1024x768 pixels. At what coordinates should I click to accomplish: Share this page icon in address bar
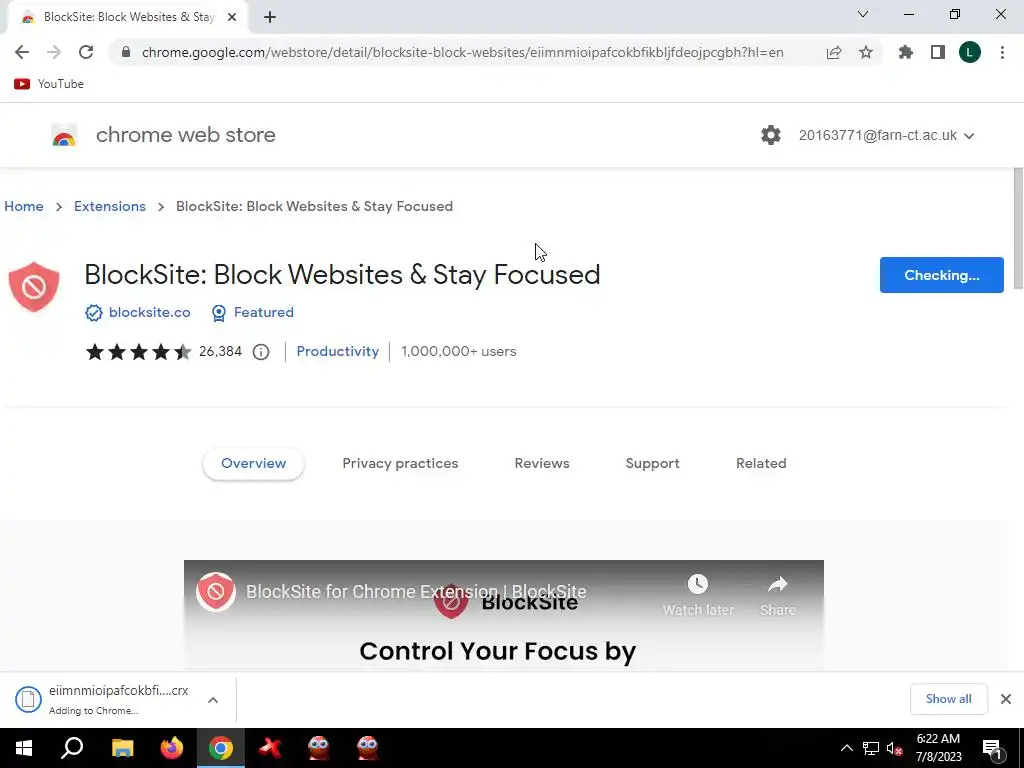click(833, 52)
